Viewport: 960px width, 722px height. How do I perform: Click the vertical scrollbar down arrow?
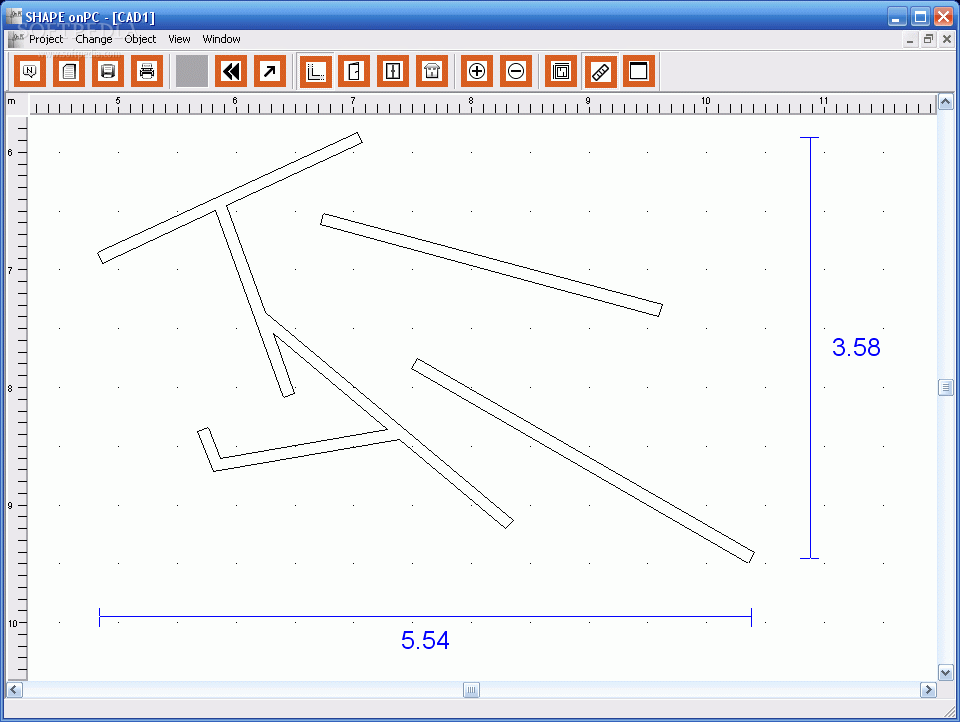(x=945, y=672)
